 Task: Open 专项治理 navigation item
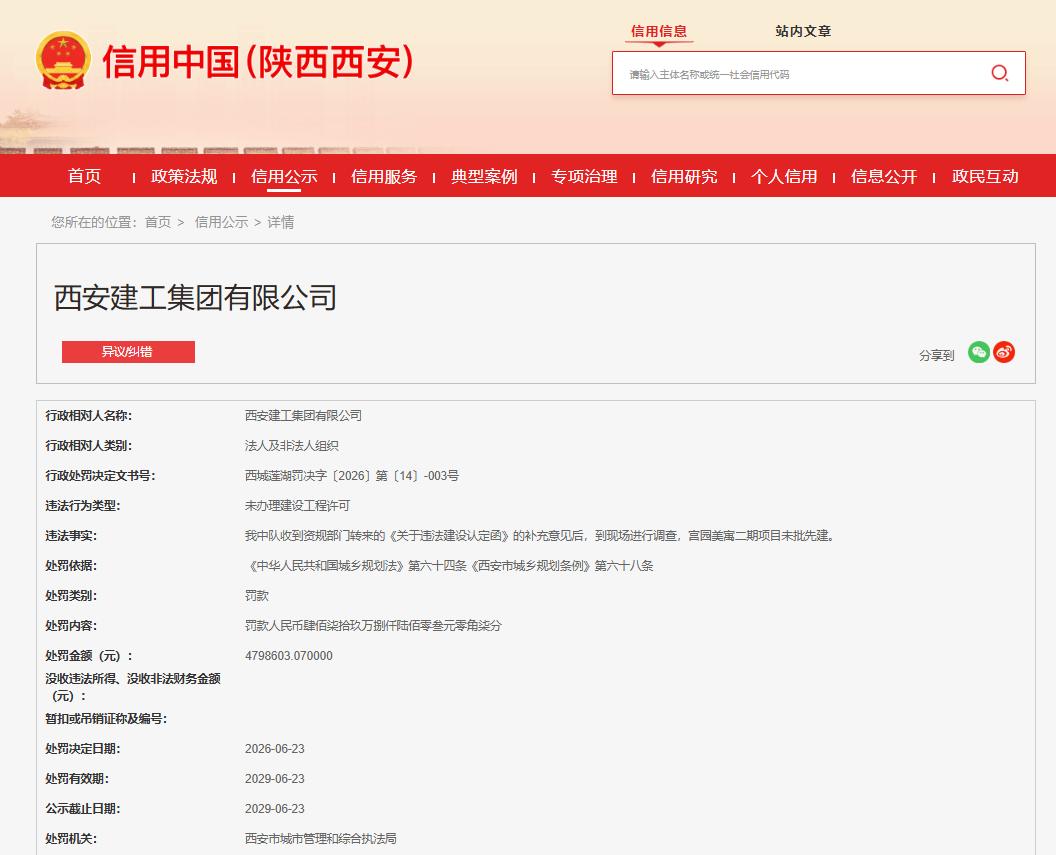(x=584, y=176)
